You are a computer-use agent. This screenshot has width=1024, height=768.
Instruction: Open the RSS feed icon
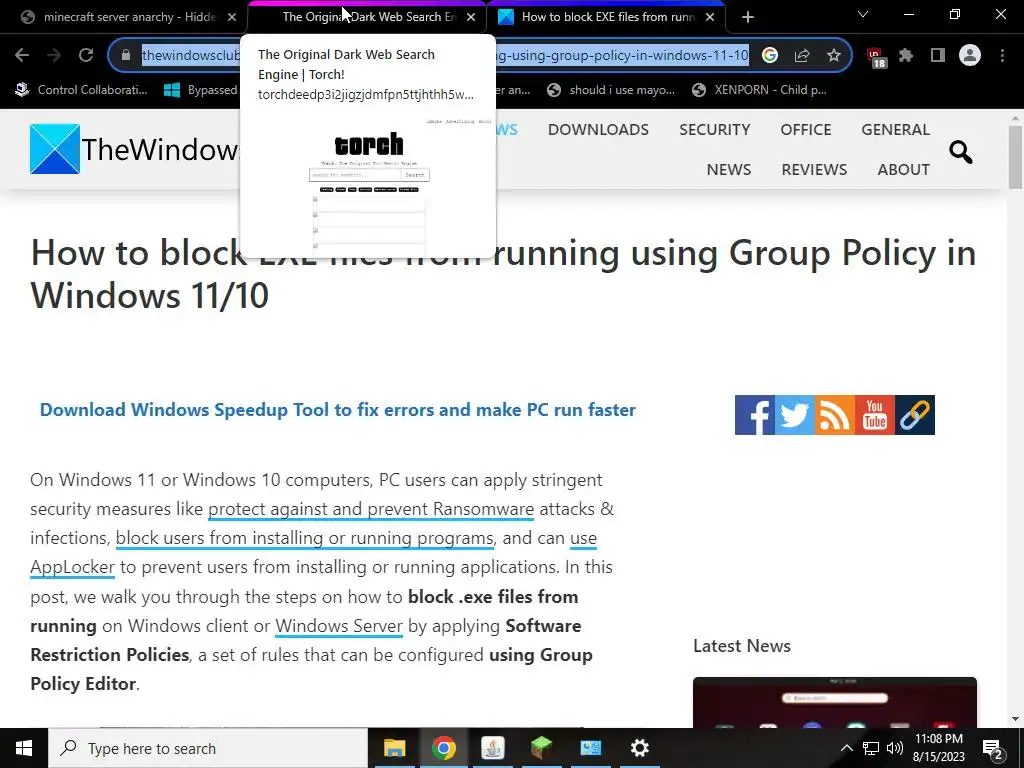(x=835, y=415)
